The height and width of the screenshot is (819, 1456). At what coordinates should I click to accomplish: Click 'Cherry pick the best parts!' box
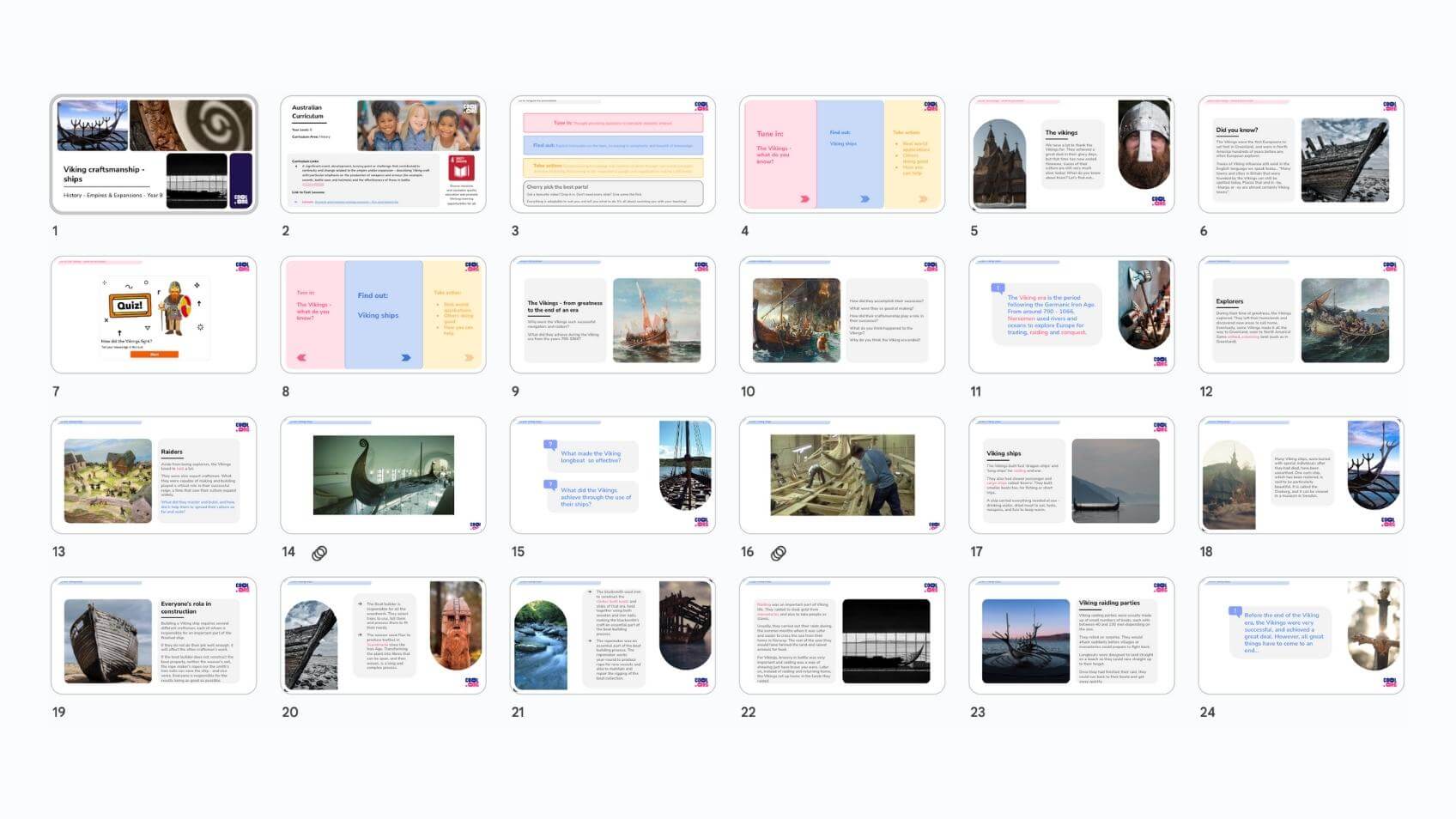coord(613,193)
